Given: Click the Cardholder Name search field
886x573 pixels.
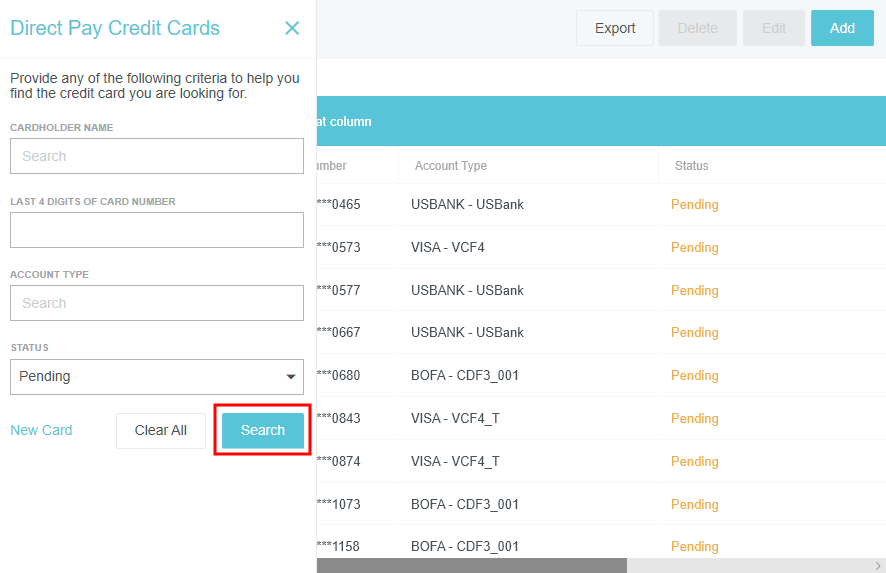Looking at the screenshot, I should coord(156,156).
